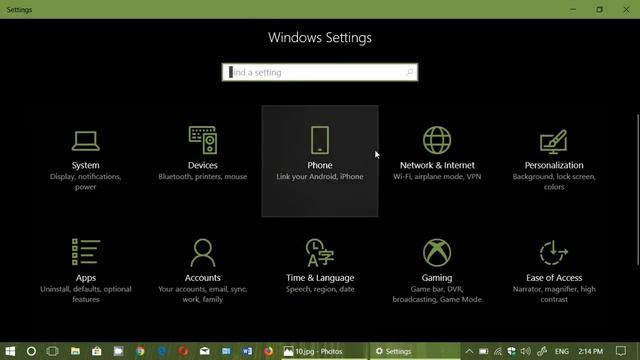Switch to the 10.jpg - Photos window
The width and height of the screenshot is (640, 360).
324,351
